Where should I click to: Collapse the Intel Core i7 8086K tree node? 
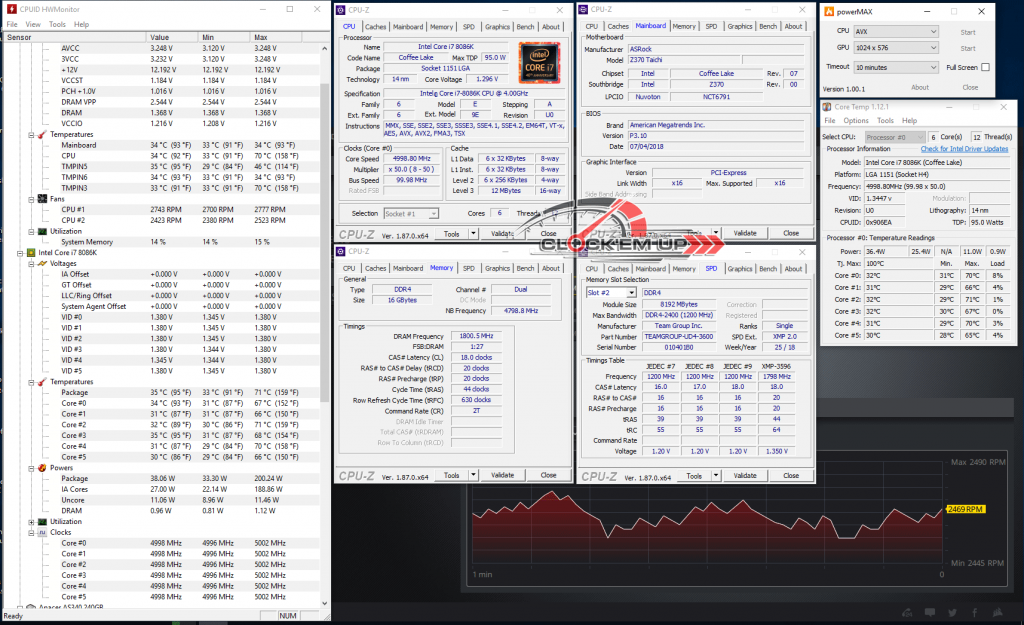click(20, 253)
